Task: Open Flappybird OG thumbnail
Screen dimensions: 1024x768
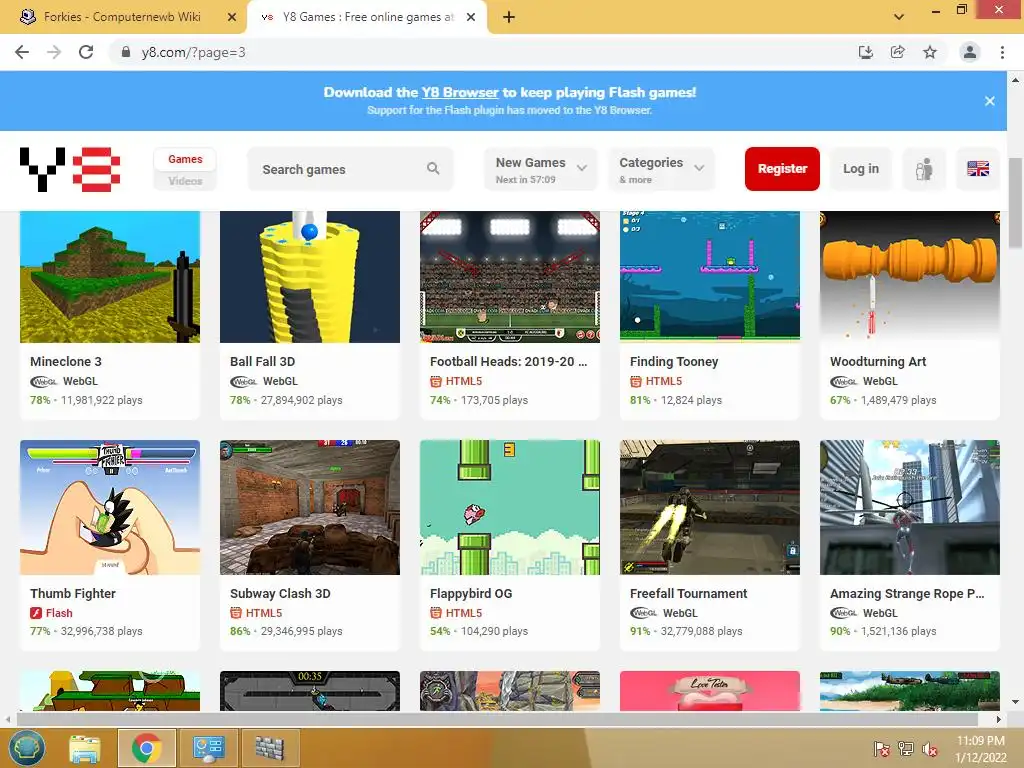Action: pos(509,507)
